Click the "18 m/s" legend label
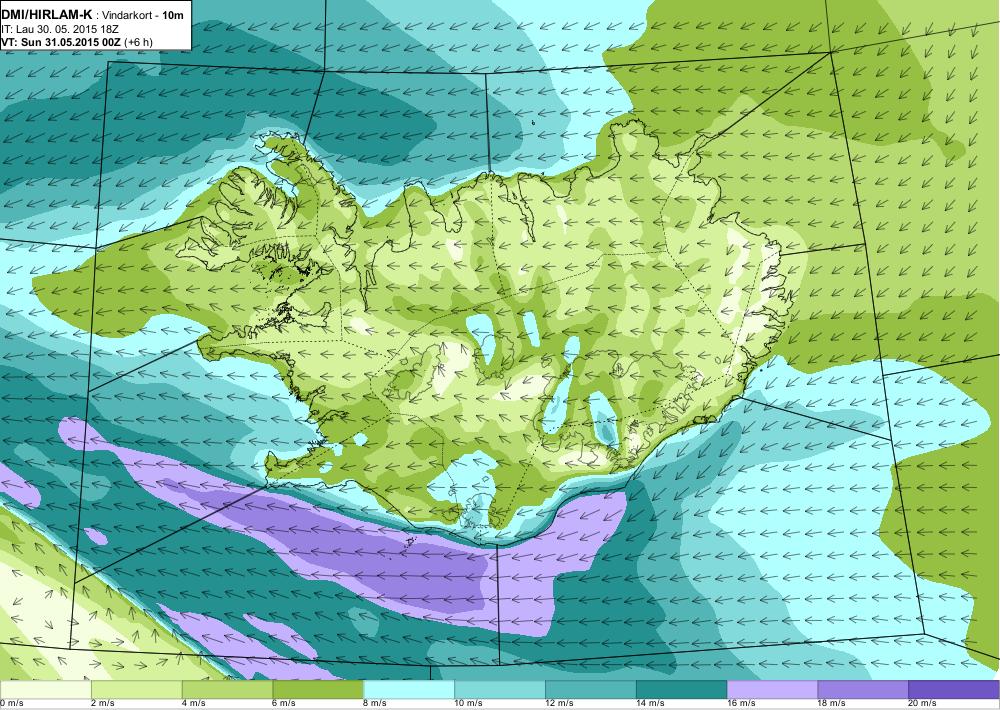This screenshot has width=1000, height=710. pos(832,703)
